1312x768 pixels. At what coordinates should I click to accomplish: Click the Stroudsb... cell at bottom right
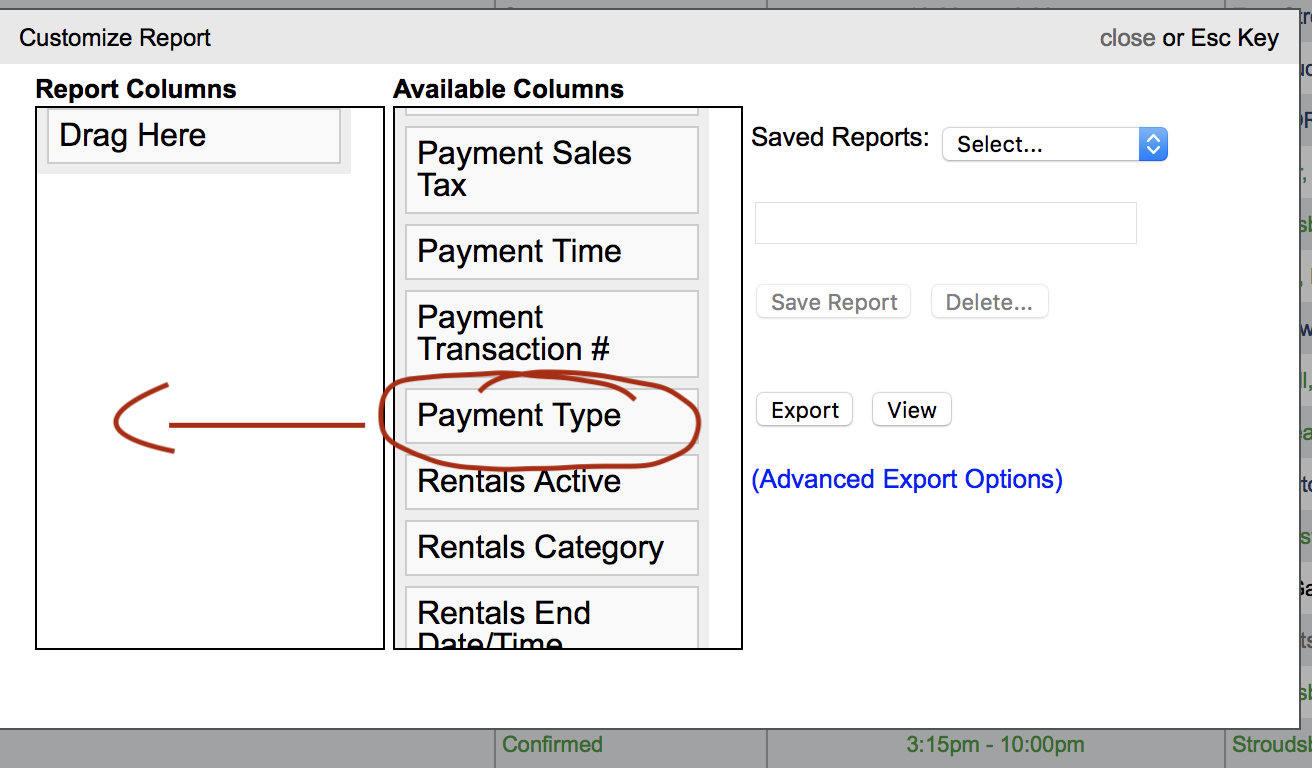click(x=1270, y=745)
